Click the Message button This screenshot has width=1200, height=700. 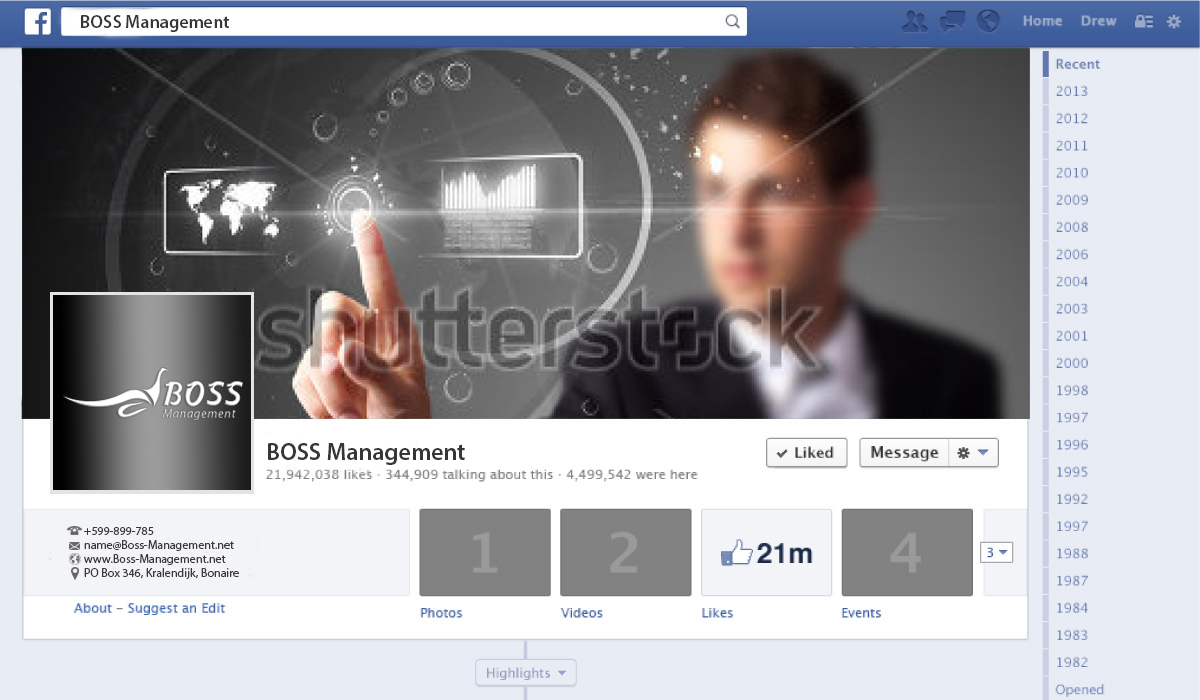904,452
